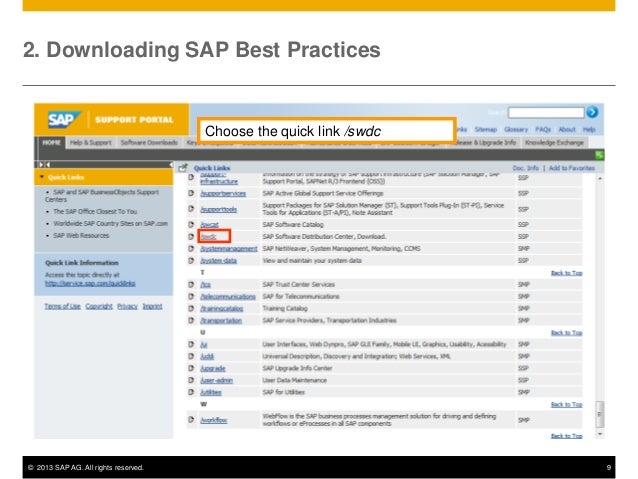Click Add to Favorites
The width and height of the screenshot is (638, 479).
tap(572, 168)
